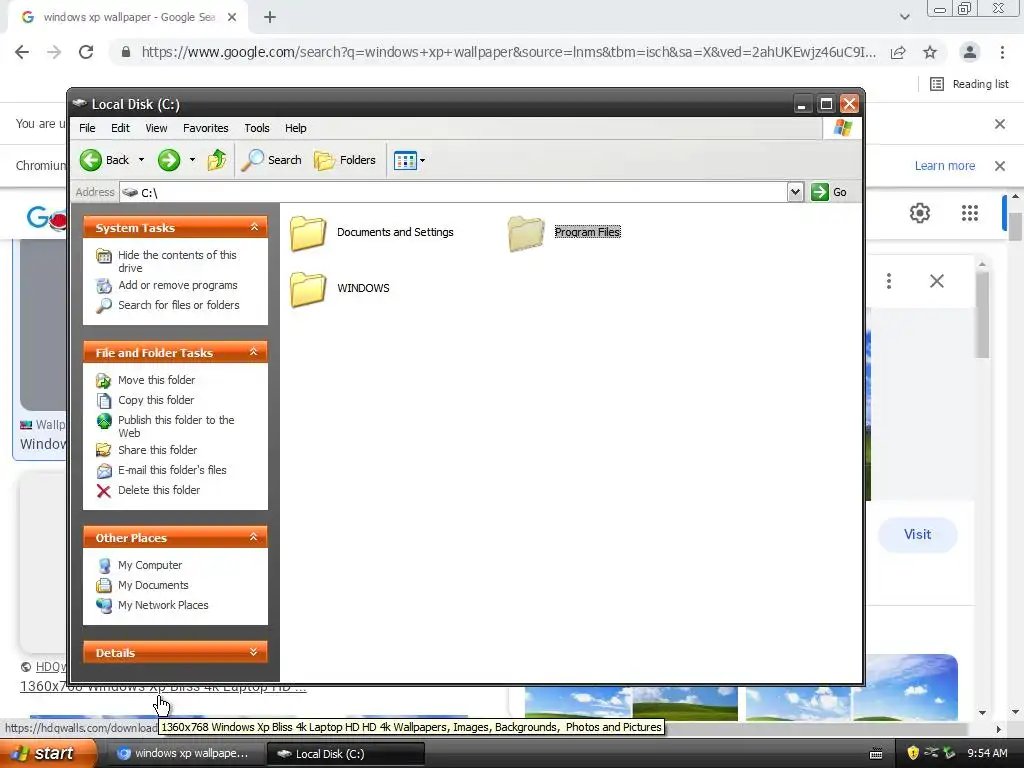Collapse the System Tasks panel
Viewport: 1024px width, 768px height.
point(254,227)
